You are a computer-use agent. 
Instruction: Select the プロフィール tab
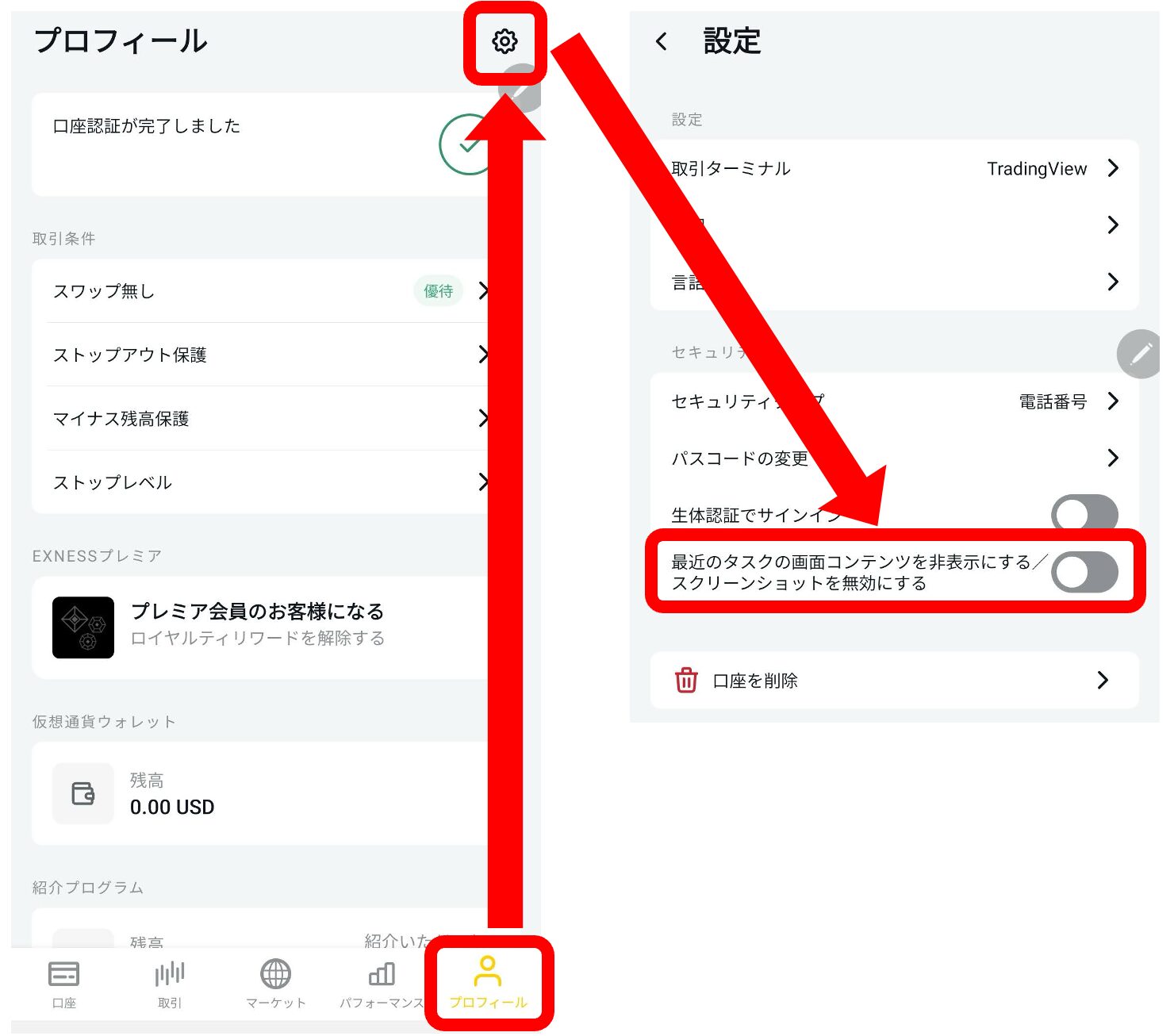(488, 984)
